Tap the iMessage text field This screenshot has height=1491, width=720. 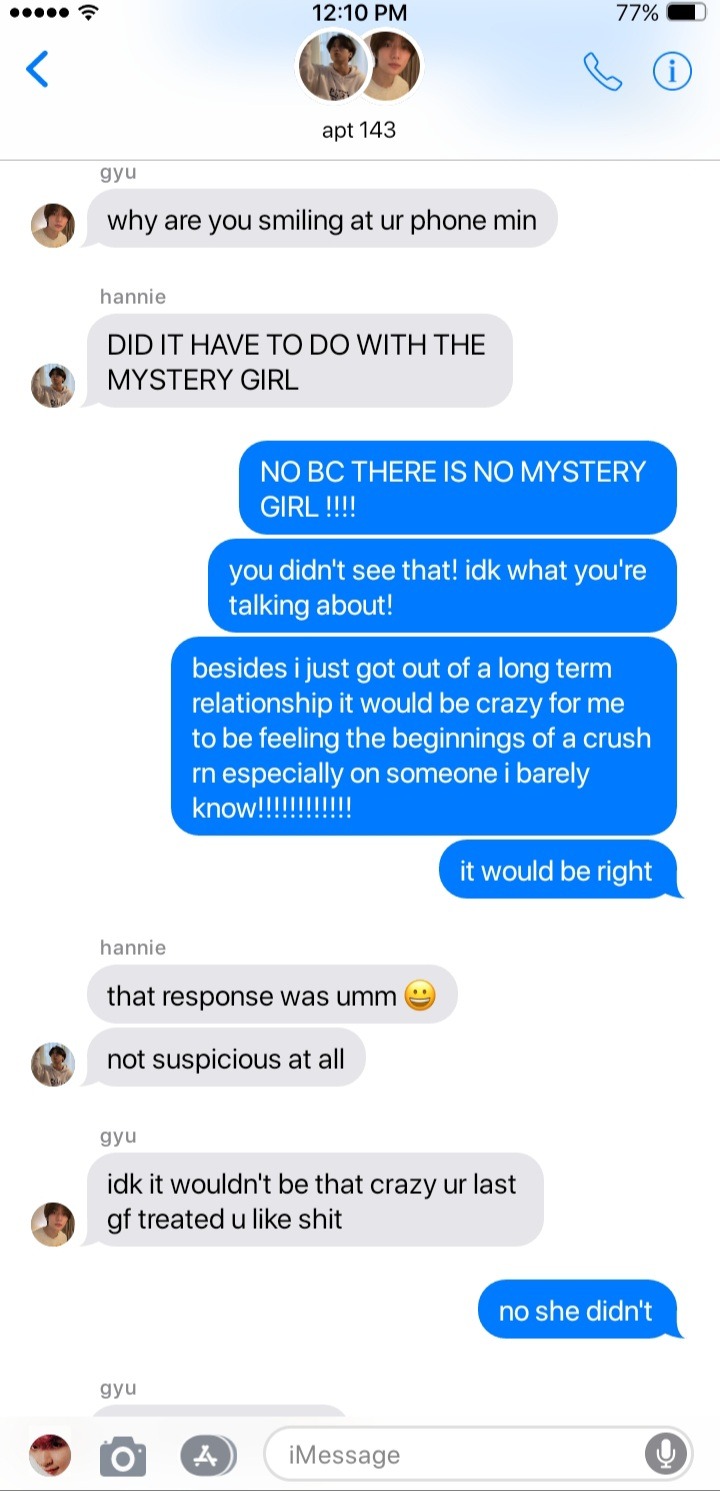(x=478, y=1454)
